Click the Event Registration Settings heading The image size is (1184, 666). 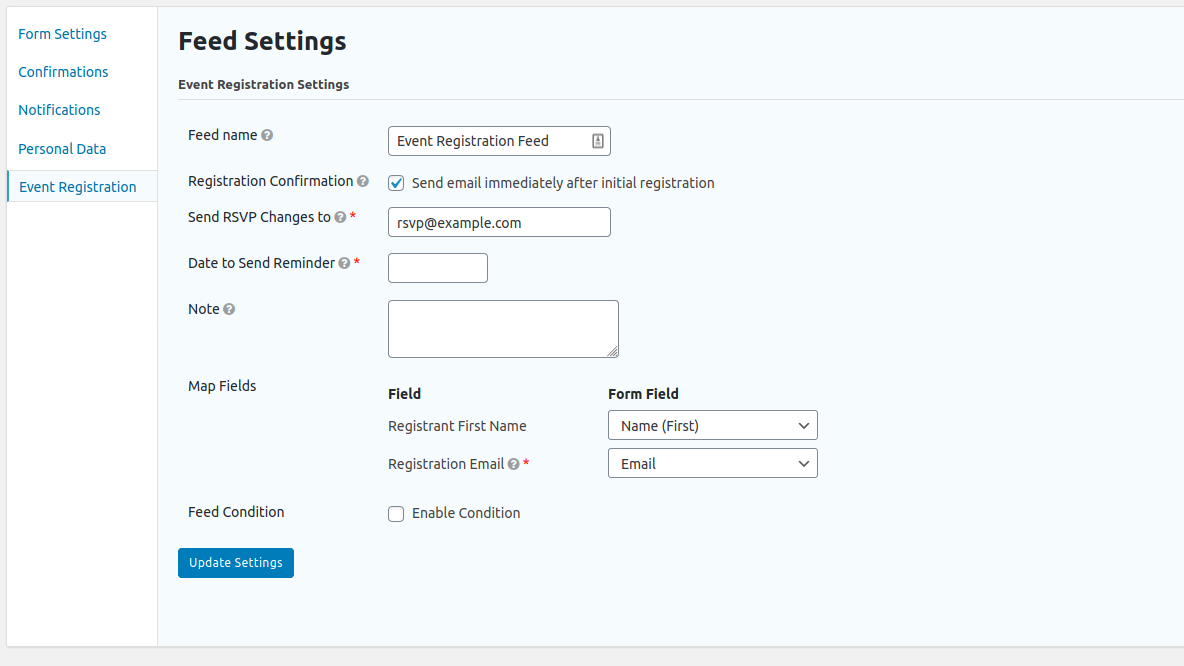[264, 85]
